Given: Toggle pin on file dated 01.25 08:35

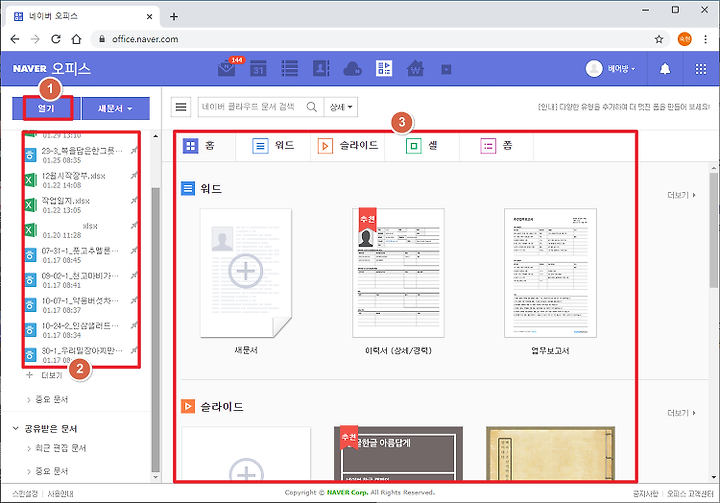Looking at the screenshot, I should (x=134, y=150).
